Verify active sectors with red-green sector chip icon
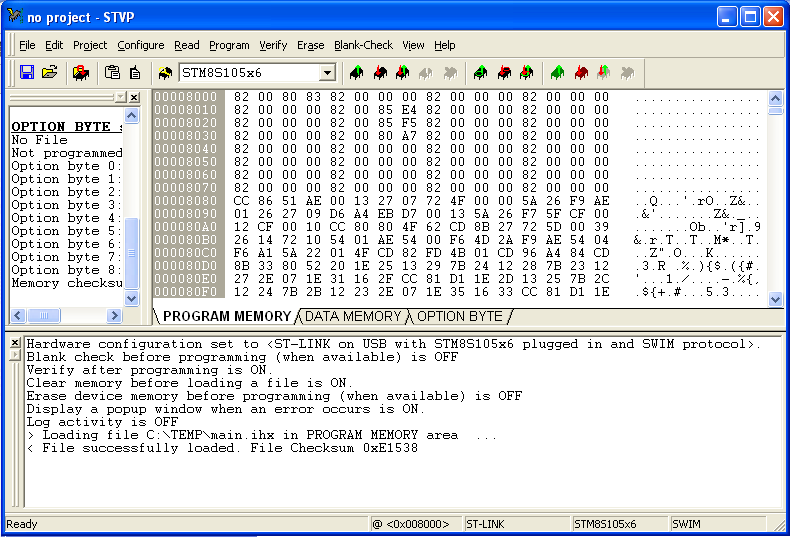This screenshot has width=790, height=537. click(x=526, y=73)
